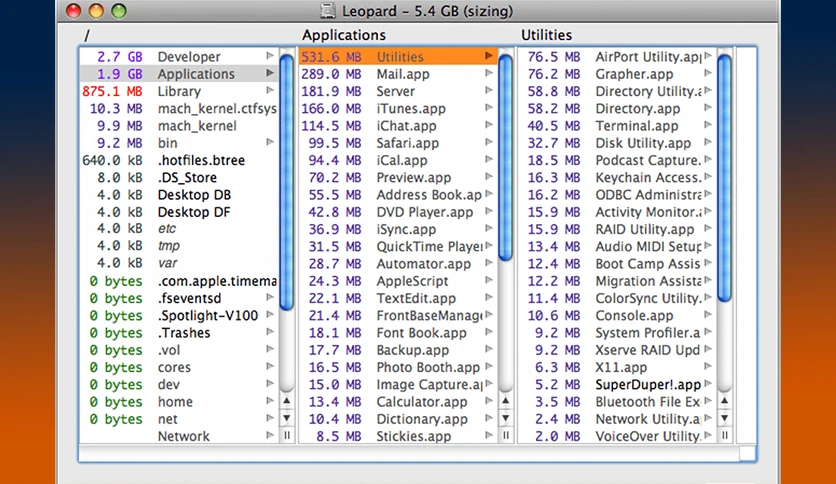The height and width of the screenshot is (484, 836).
Task: Select Dictionary.app row
Action: tap(398, 419)
